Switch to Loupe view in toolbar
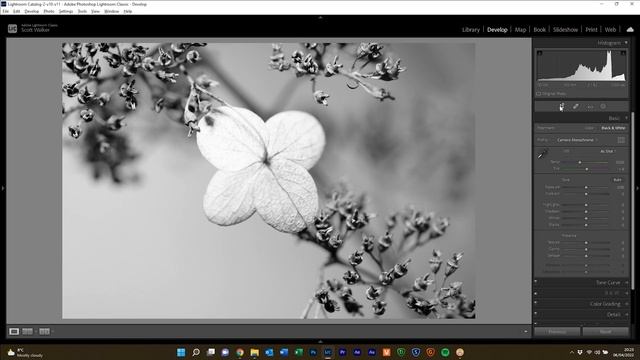The image size is (640, 360). pyautogui.click(x=14, y=331)
